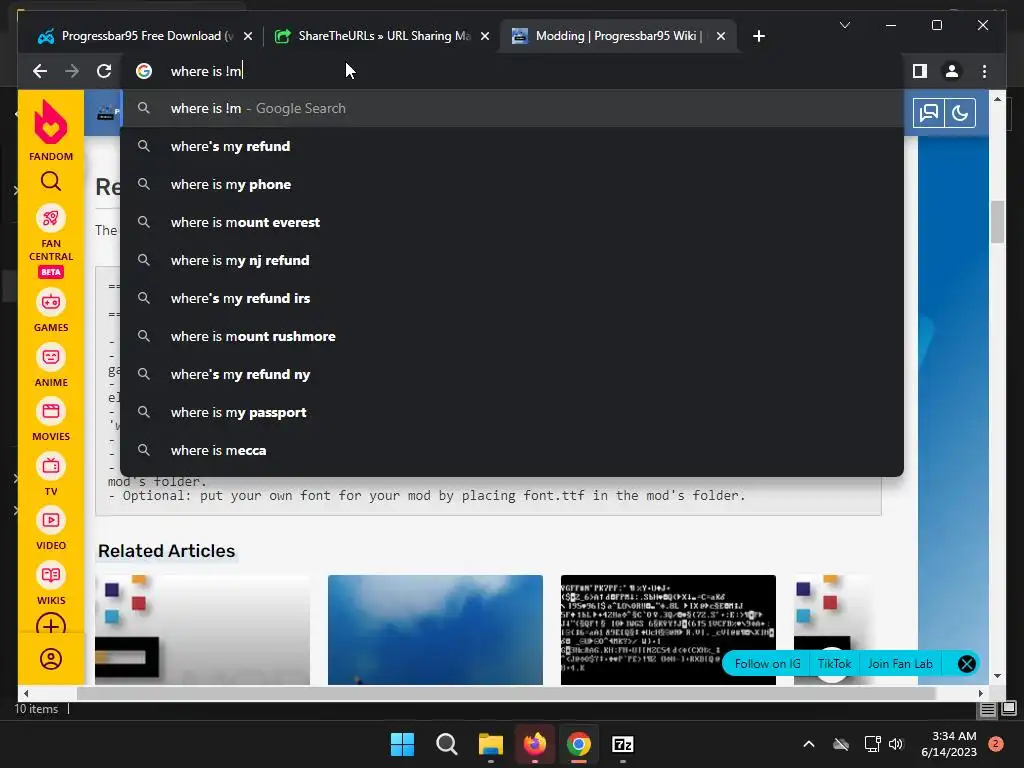Click the volume speaker tray icon
1024x768 pixels.
[895, 744]
